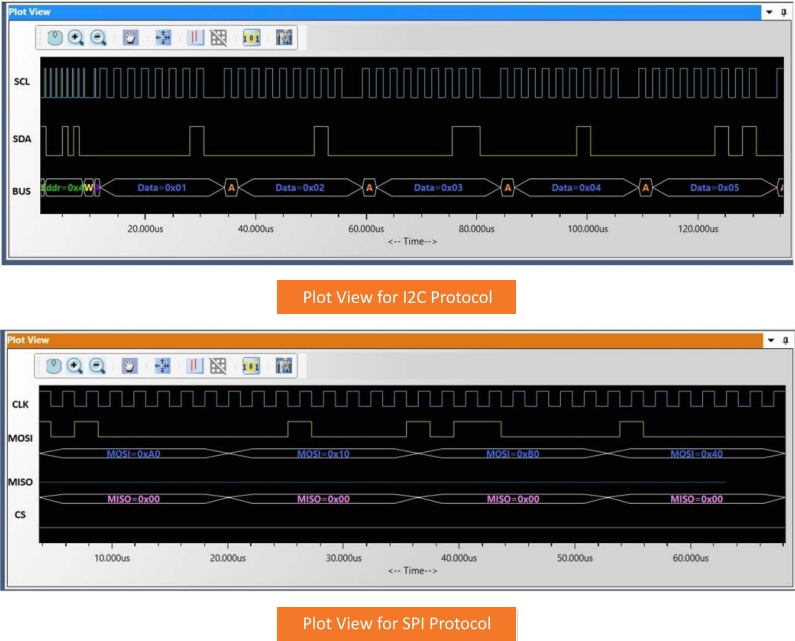The width and height of the screenshot is (795, 641).
Task: Click the Plot View for I2C Protocol caption
Action: coord(396,297)
